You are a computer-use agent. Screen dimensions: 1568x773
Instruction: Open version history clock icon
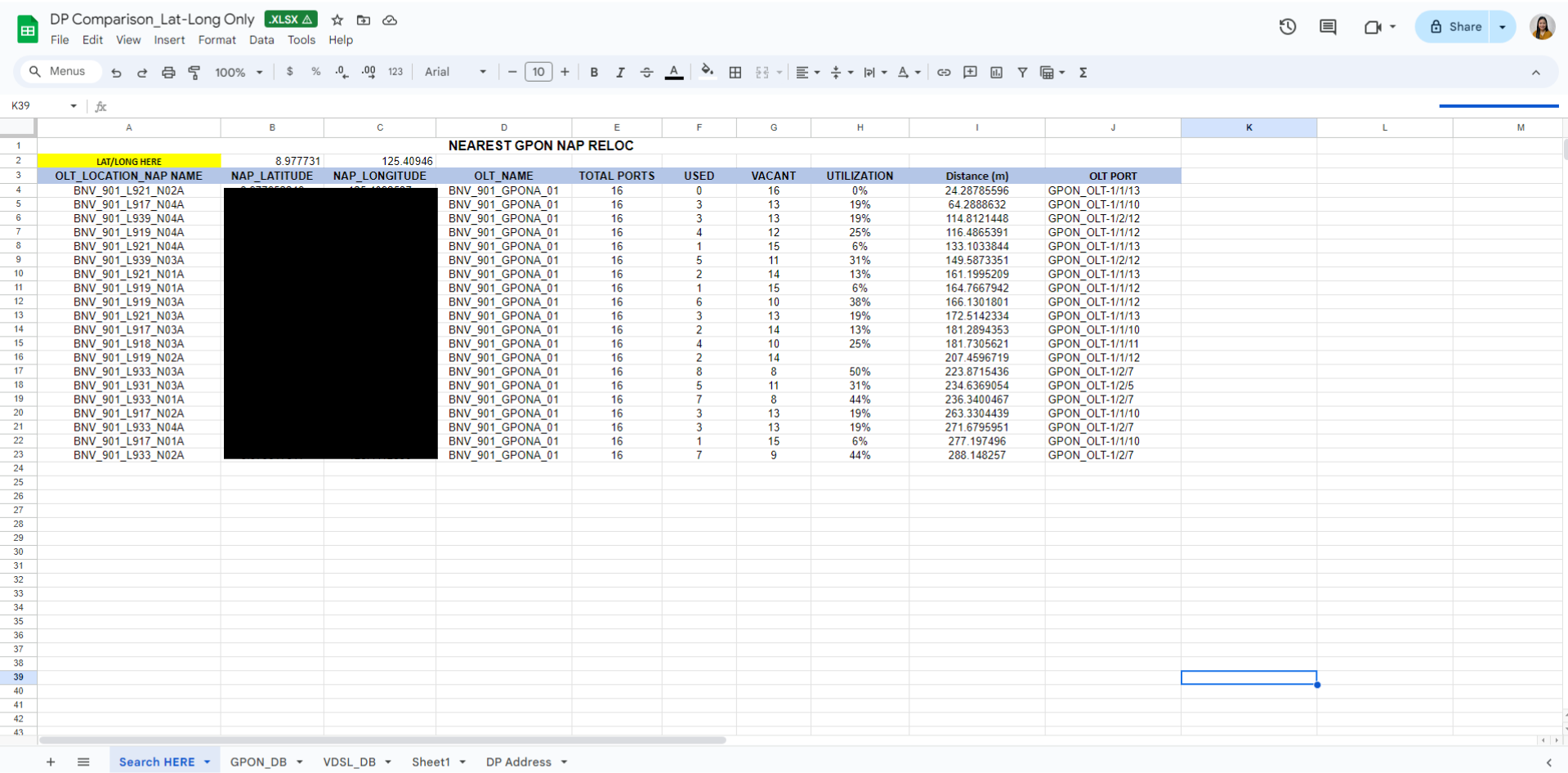click(1288, 27)
